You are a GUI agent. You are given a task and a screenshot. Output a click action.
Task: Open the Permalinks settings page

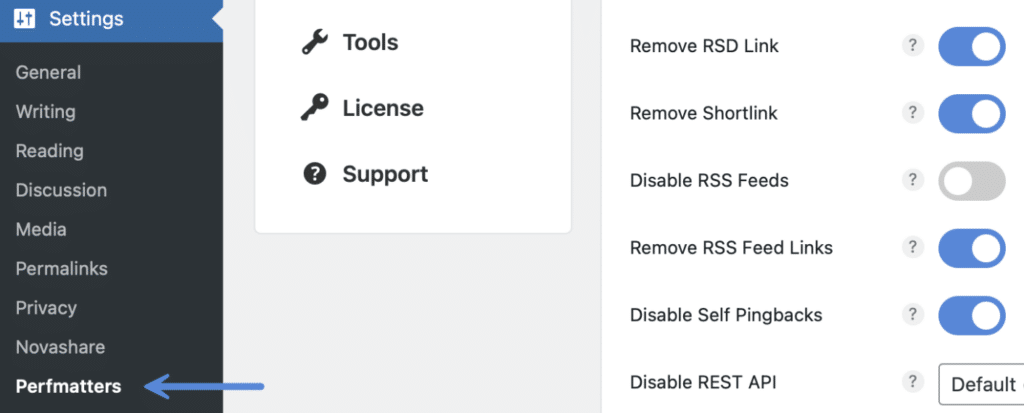(x=61, y=268)
